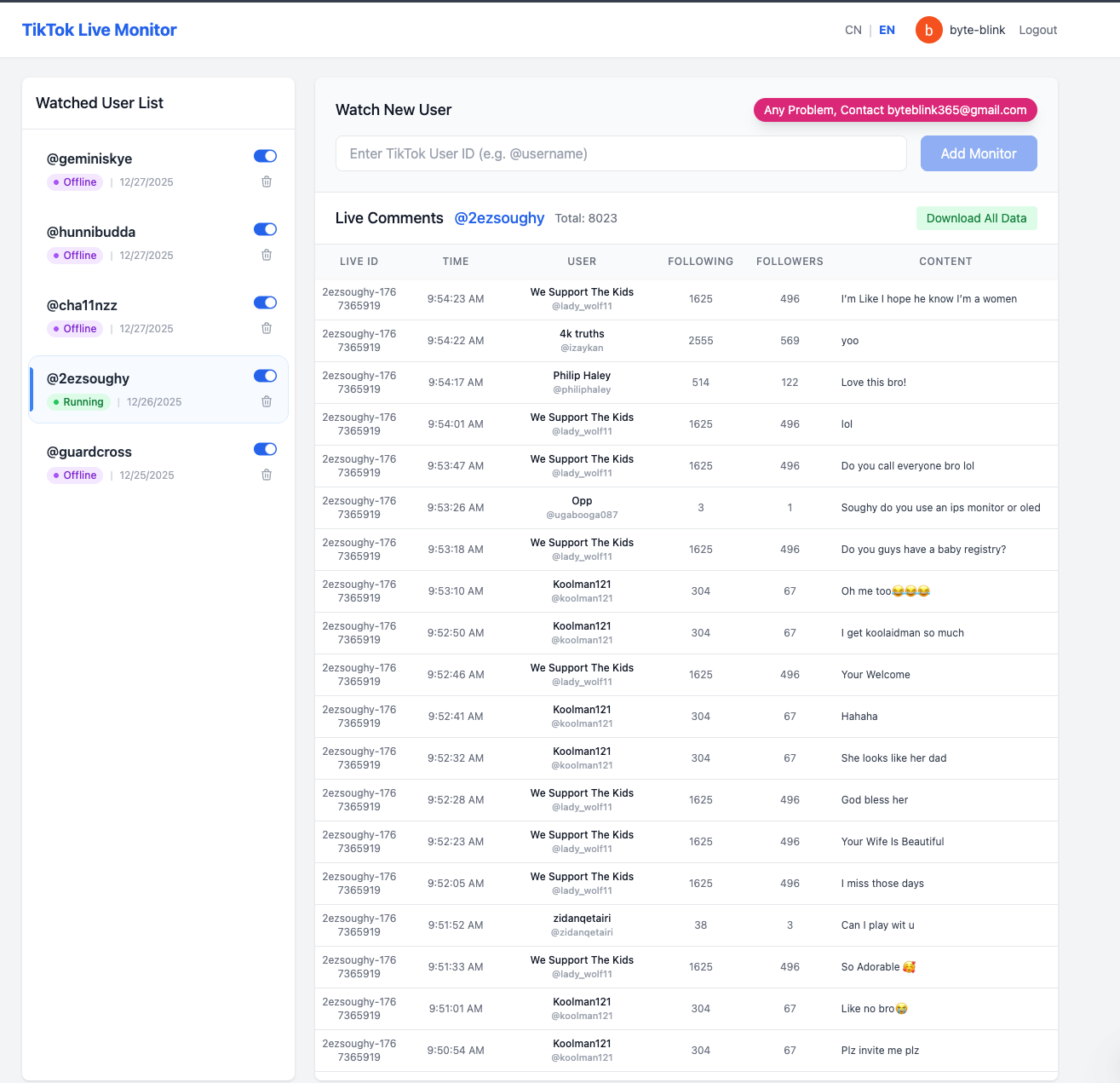Open the @2ezsoughy profile link

(x=499, y=218)
